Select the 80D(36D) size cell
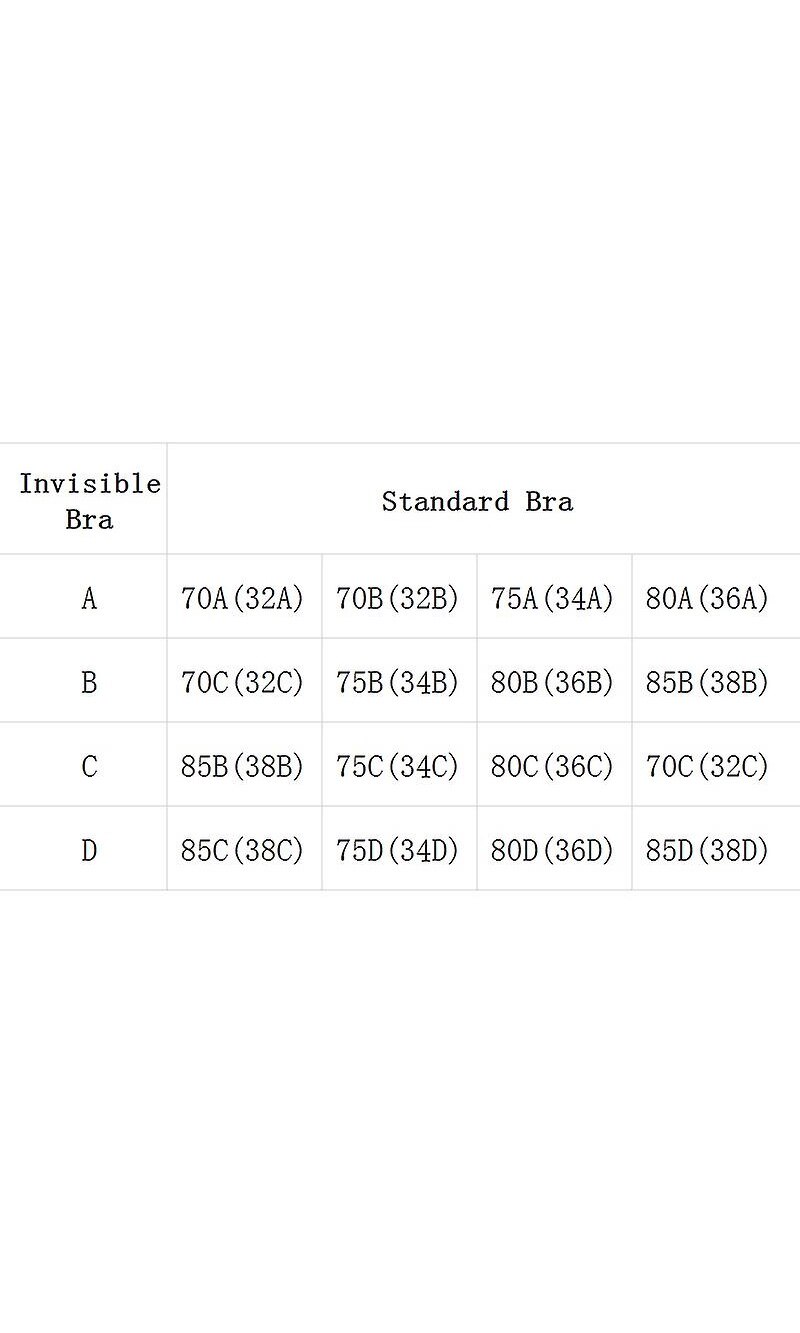800x1333 pixels. (552, 851)
